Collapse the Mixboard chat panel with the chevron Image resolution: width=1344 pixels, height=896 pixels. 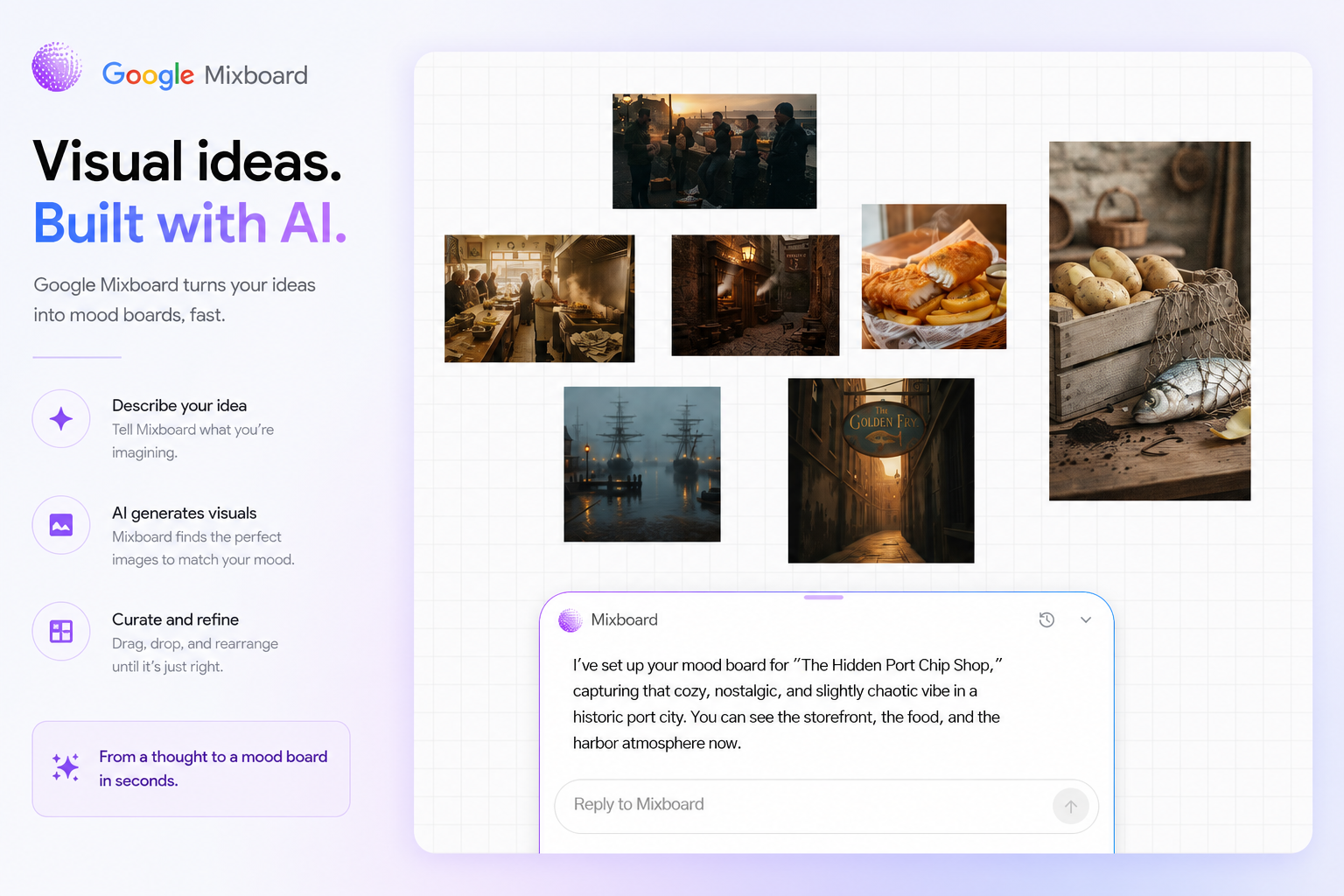coord(1086,619)
